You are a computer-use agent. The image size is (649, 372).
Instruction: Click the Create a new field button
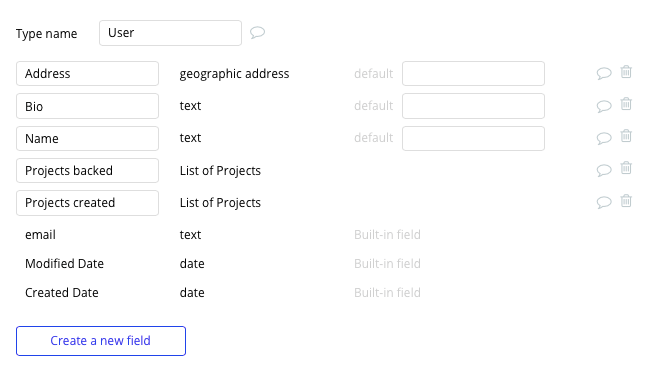(101, 341)
